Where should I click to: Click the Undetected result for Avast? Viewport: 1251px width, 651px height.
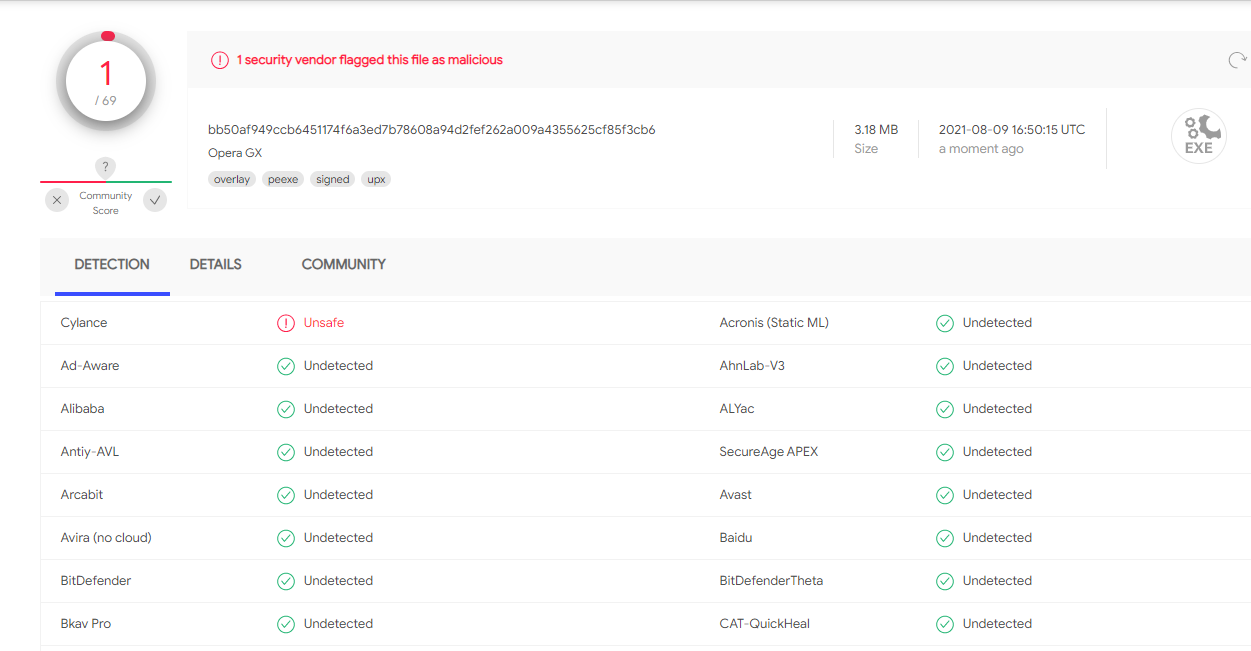(997, 495)
